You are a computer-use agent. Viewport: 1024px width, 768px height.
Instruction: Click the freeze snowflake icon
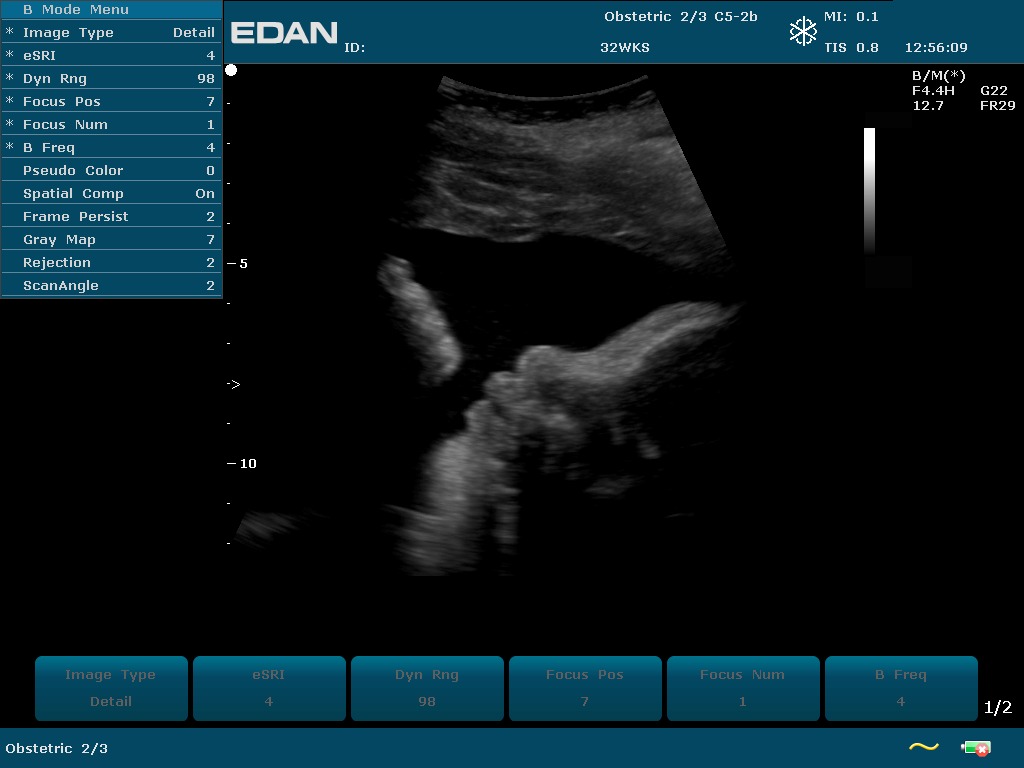tap(803, 32)
